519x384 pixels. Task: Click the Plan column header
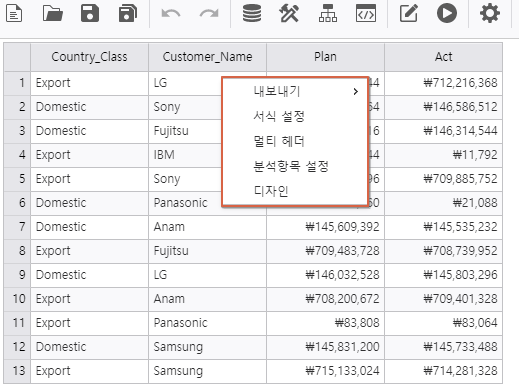click(325, 57)
